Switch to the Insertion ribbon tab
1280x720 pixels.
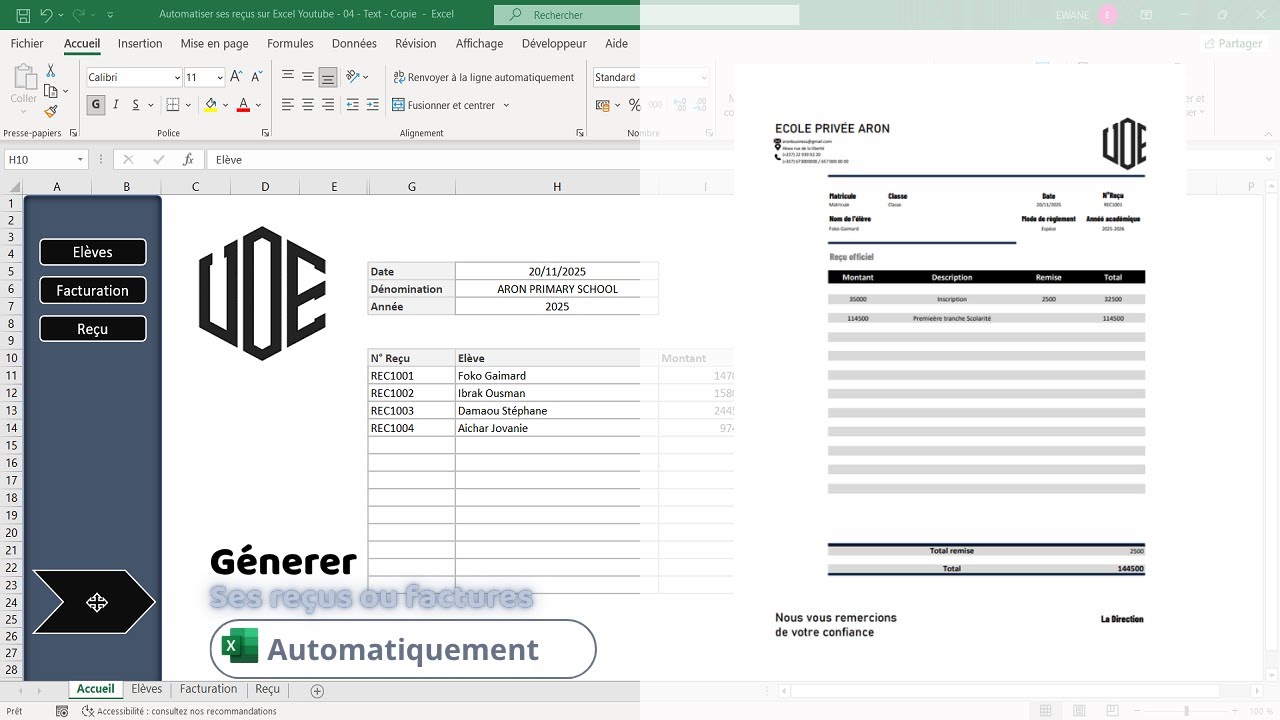140,43
